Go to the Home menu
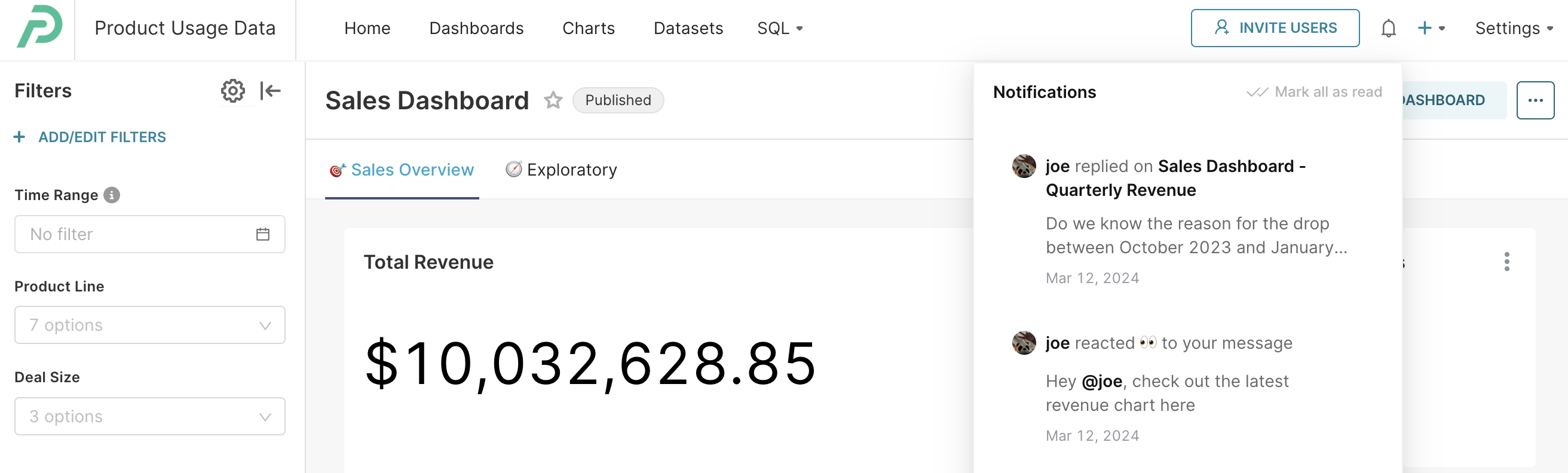The height and width of the screenshot is (473, 1568). tap(367, 28)
